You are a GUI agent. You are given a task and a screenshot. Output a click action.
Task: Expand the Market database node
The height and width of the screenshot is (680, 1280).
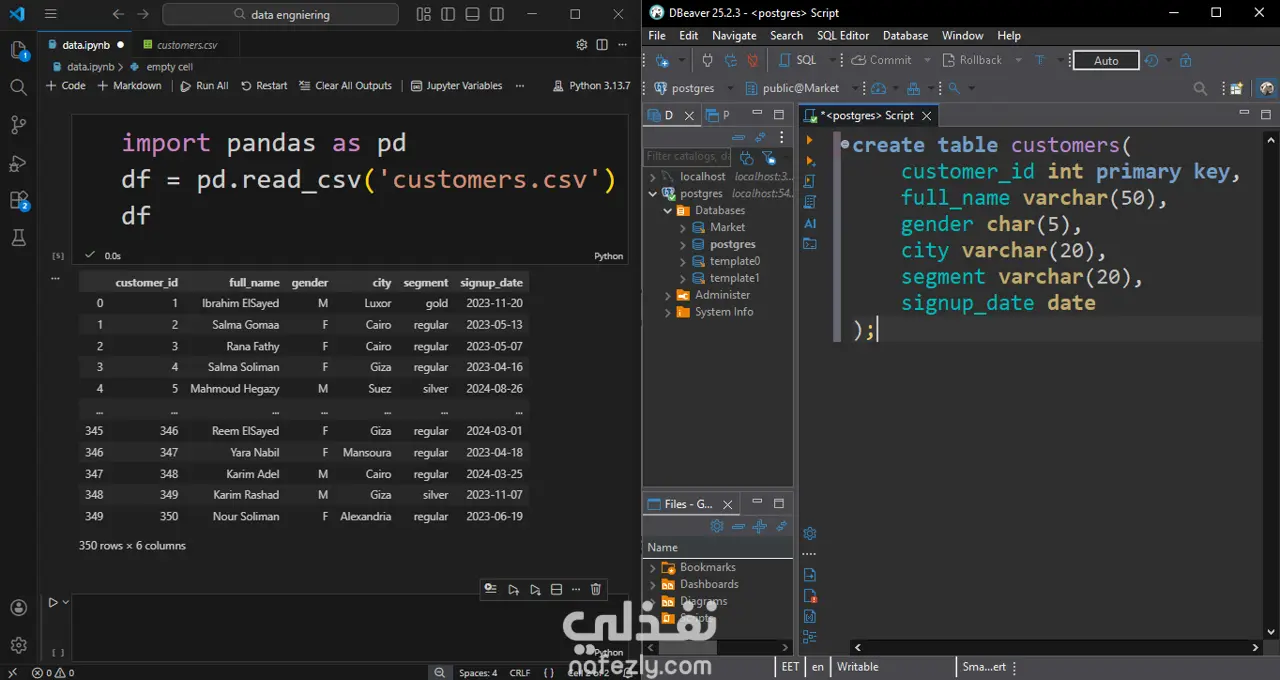[x=683, y=228]
